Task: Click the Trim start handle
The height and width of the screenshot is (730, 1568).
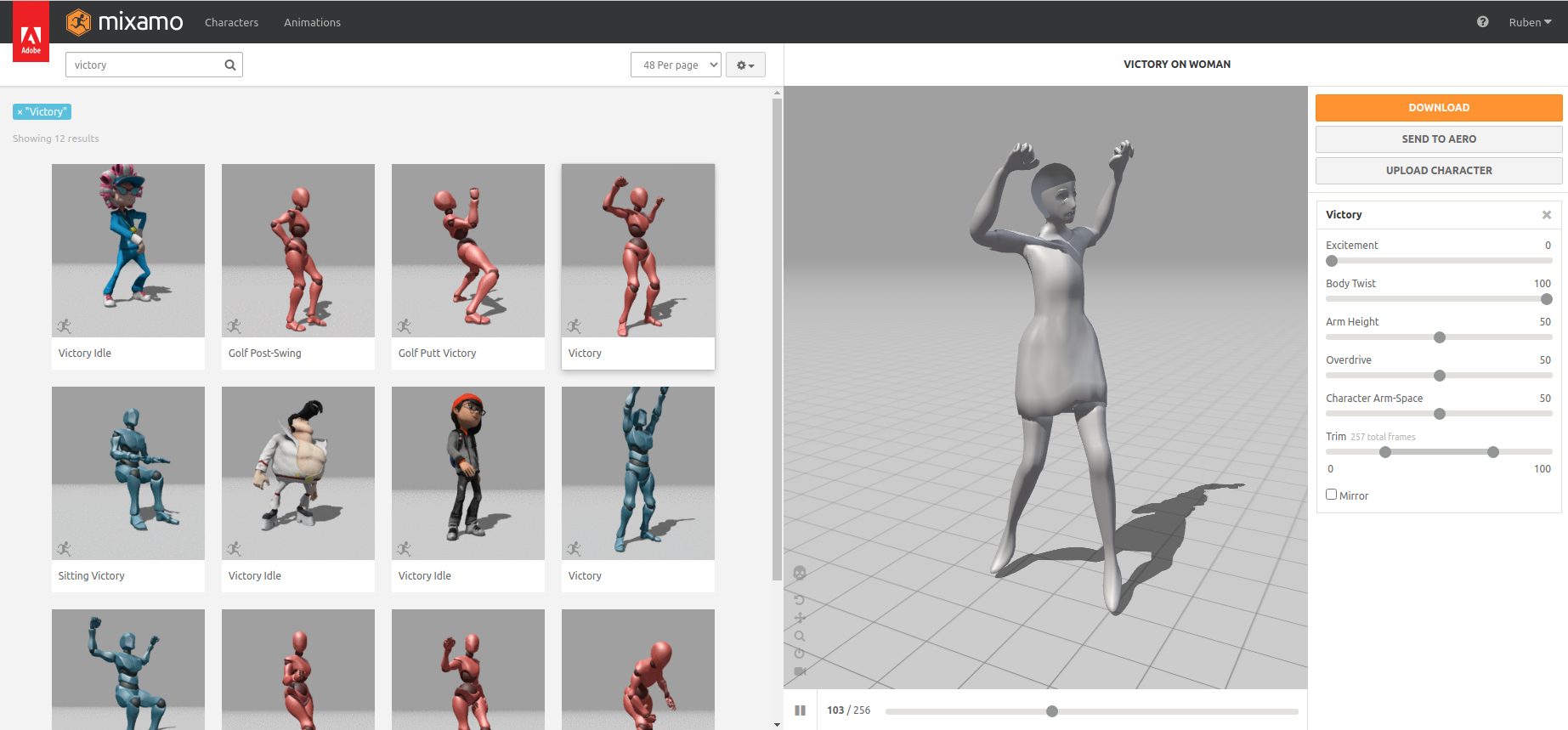Action: click(1385, 452)
